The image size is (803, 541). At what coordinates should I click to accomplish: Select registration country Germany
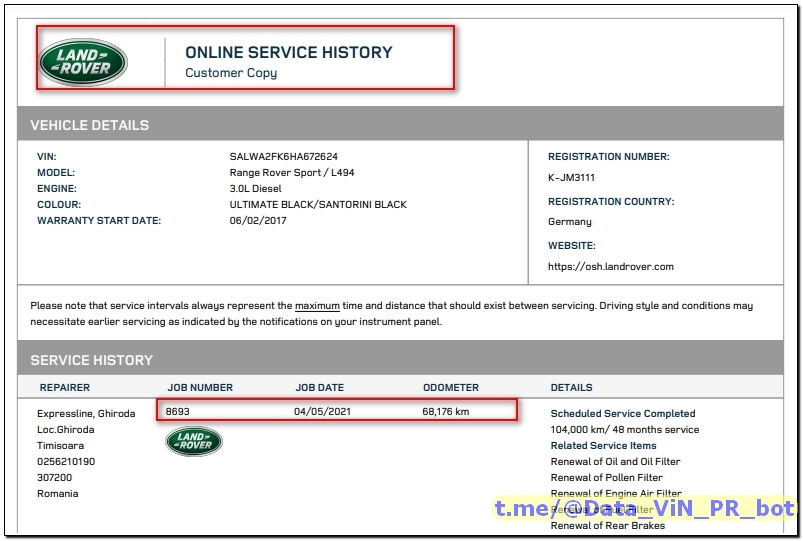click(569, 222)
